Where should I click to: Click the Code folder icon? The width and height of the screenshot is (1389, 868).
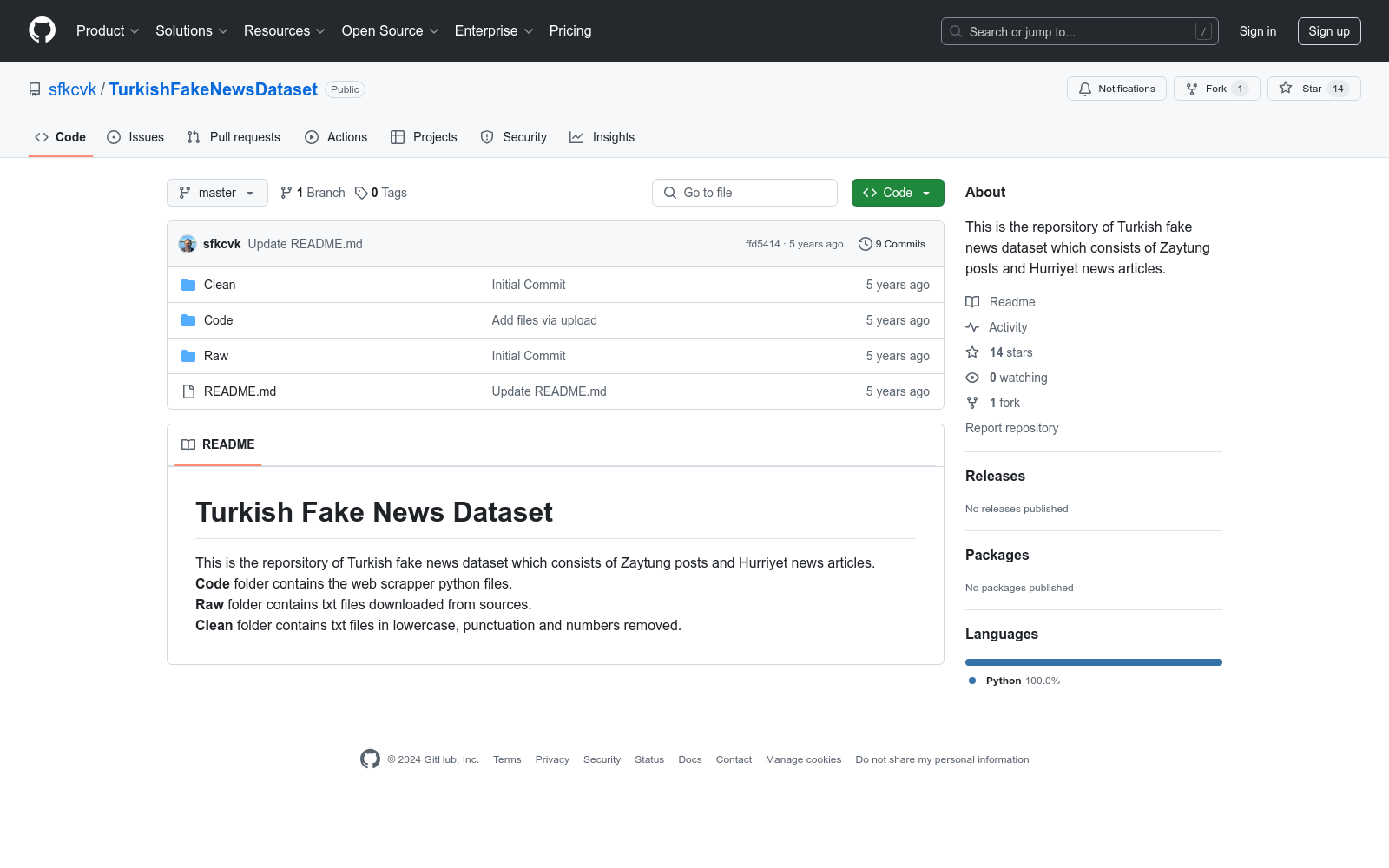coord(188,320)
